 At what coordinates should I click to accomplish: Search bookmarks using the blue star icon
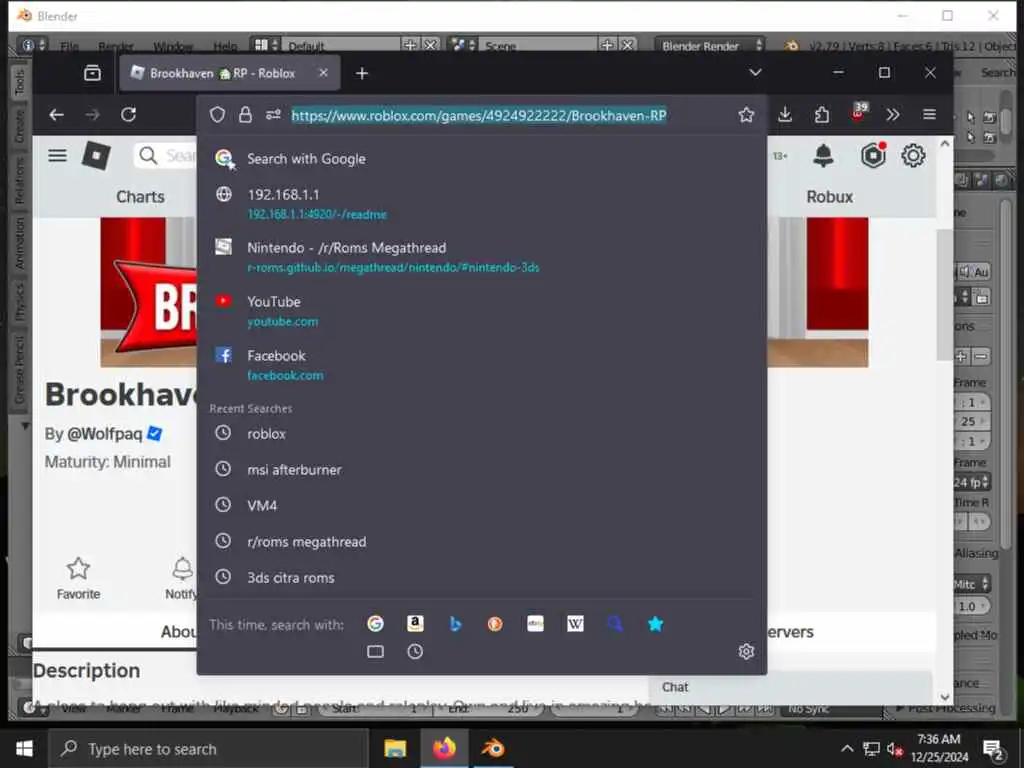coord(655,624)
